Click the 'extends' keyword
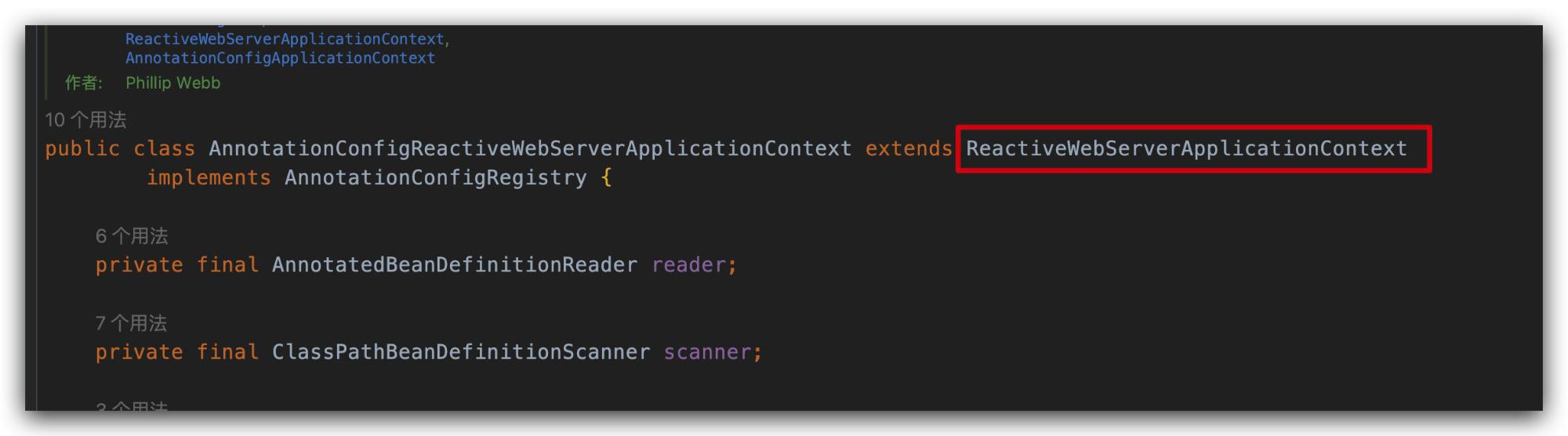Screen dimensions: 1568x436 click(909, 149)
